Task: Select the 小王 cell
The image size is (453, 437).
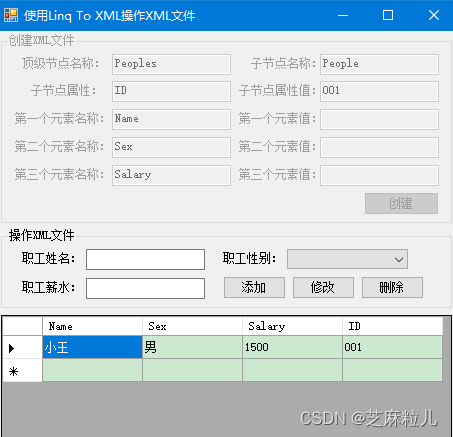Action: tap(92, 347)
